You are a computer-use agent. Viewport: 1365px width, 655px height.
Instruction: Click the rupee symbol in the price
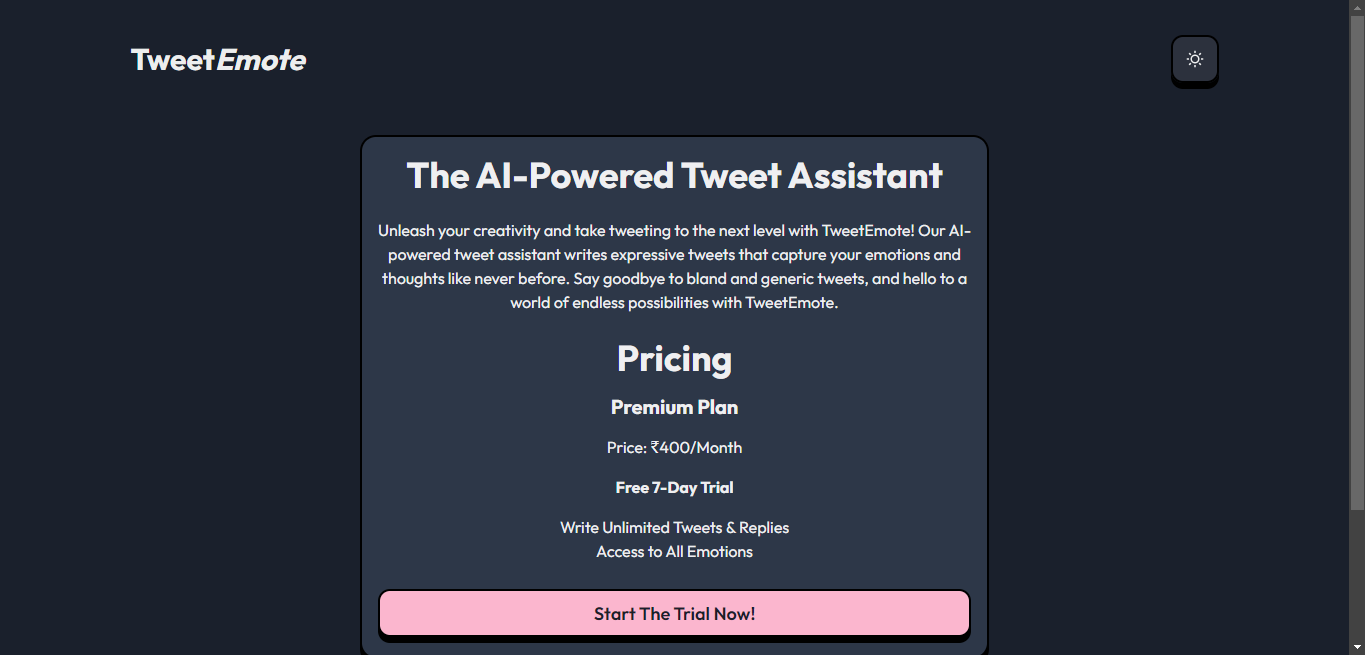[655, 447]
